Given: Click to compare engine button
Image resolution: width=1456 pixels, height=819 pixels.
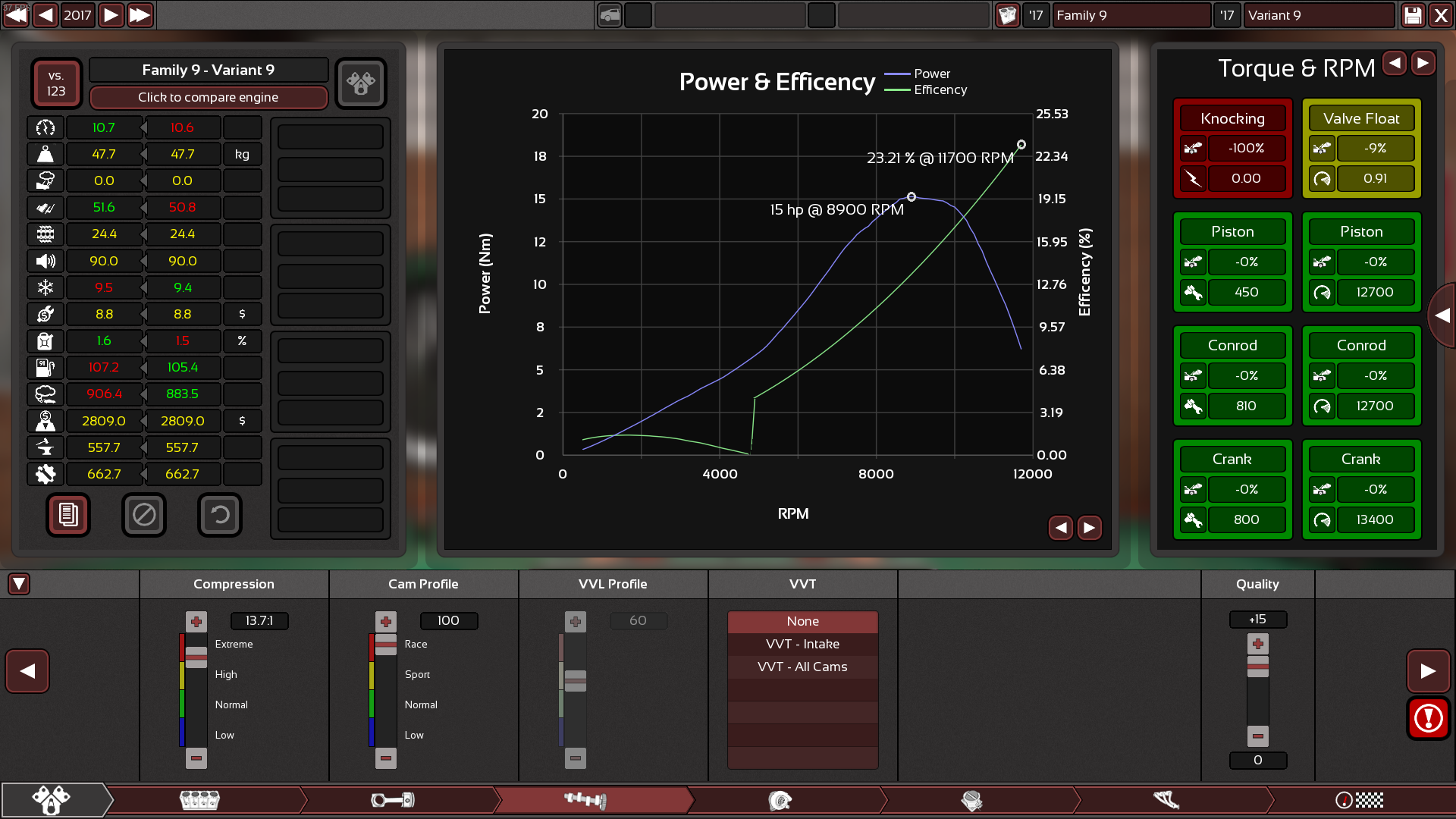Looking at the screenshot, I should [x=208, y=97].
